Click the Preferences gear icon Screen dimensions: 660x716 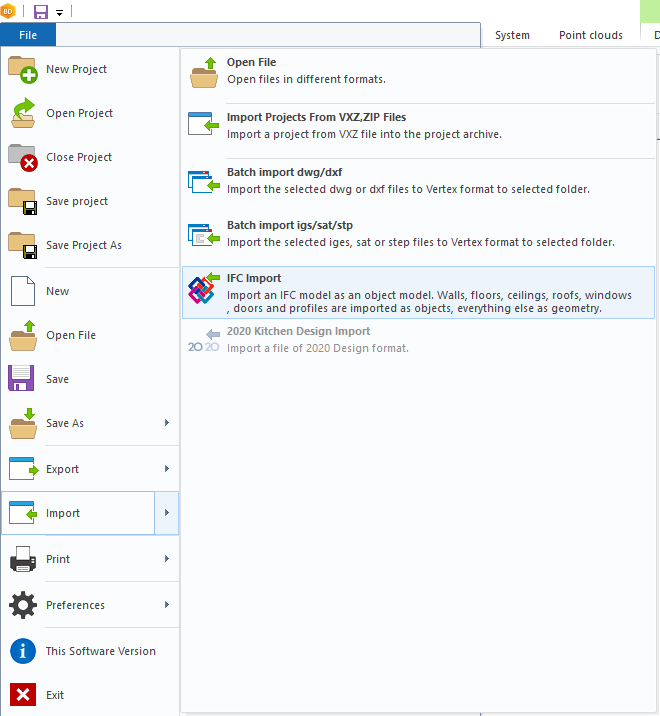pyautogui.click(x=23, y=605)
